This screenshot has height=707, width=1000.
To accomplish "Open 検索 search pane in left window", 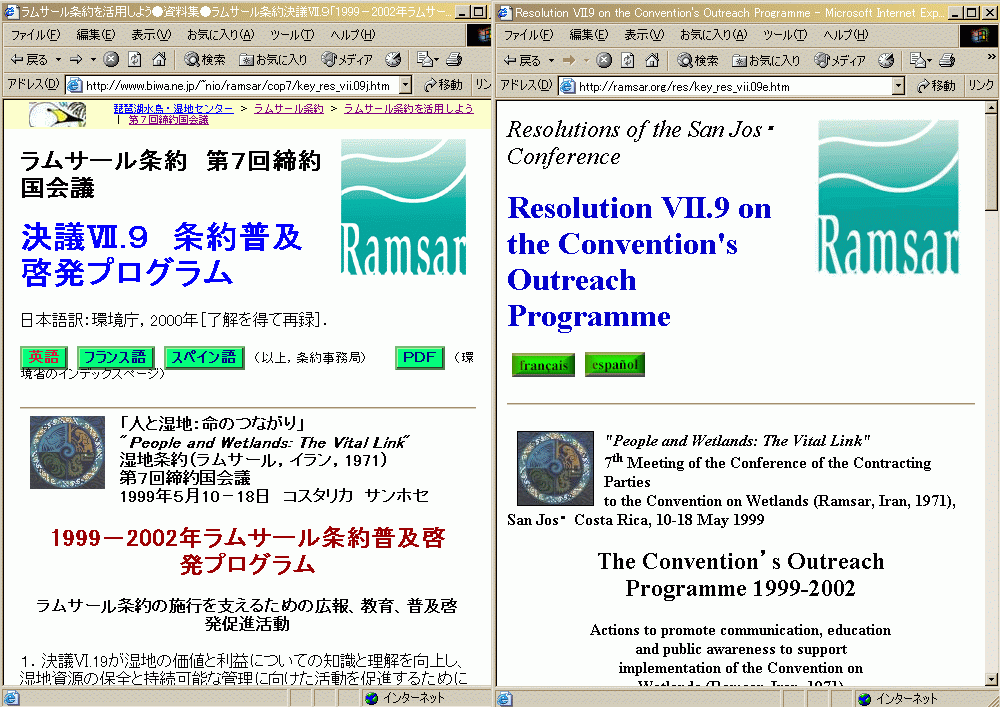I will click(205, 60).
